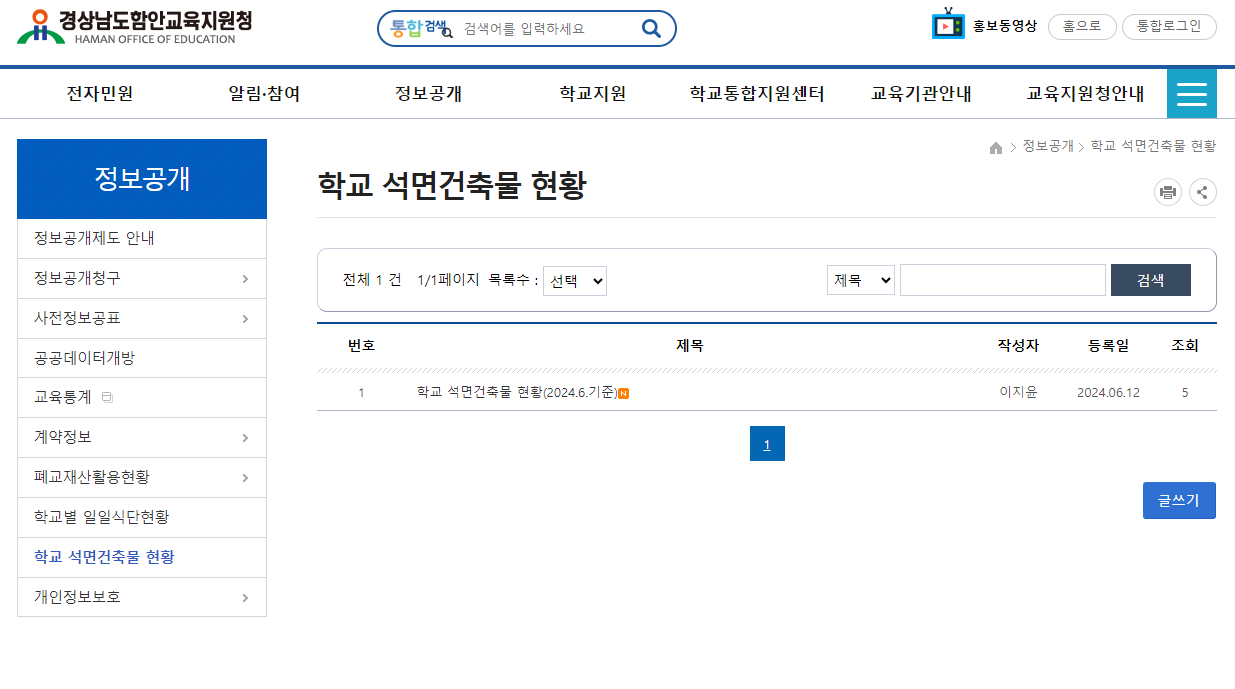
Task: Click the 정보공개 sidebar header
Action: pyautogui.click(x=142, y=179)
